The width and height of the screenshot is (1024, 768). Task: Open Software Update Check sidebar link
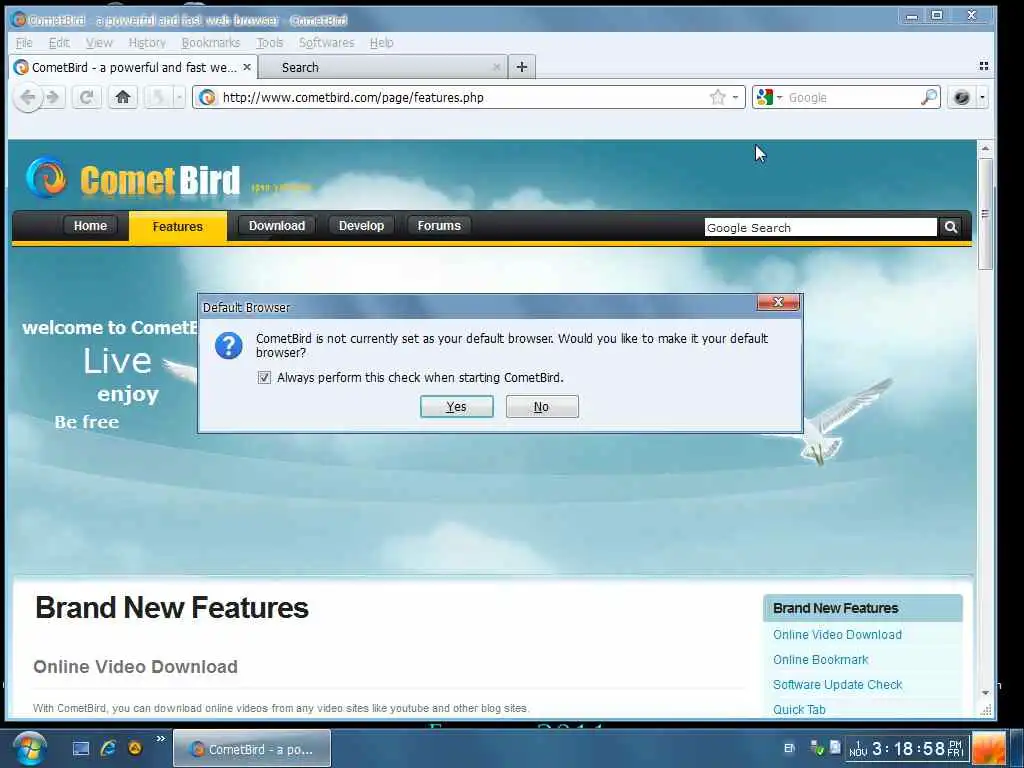coord(837,684)
